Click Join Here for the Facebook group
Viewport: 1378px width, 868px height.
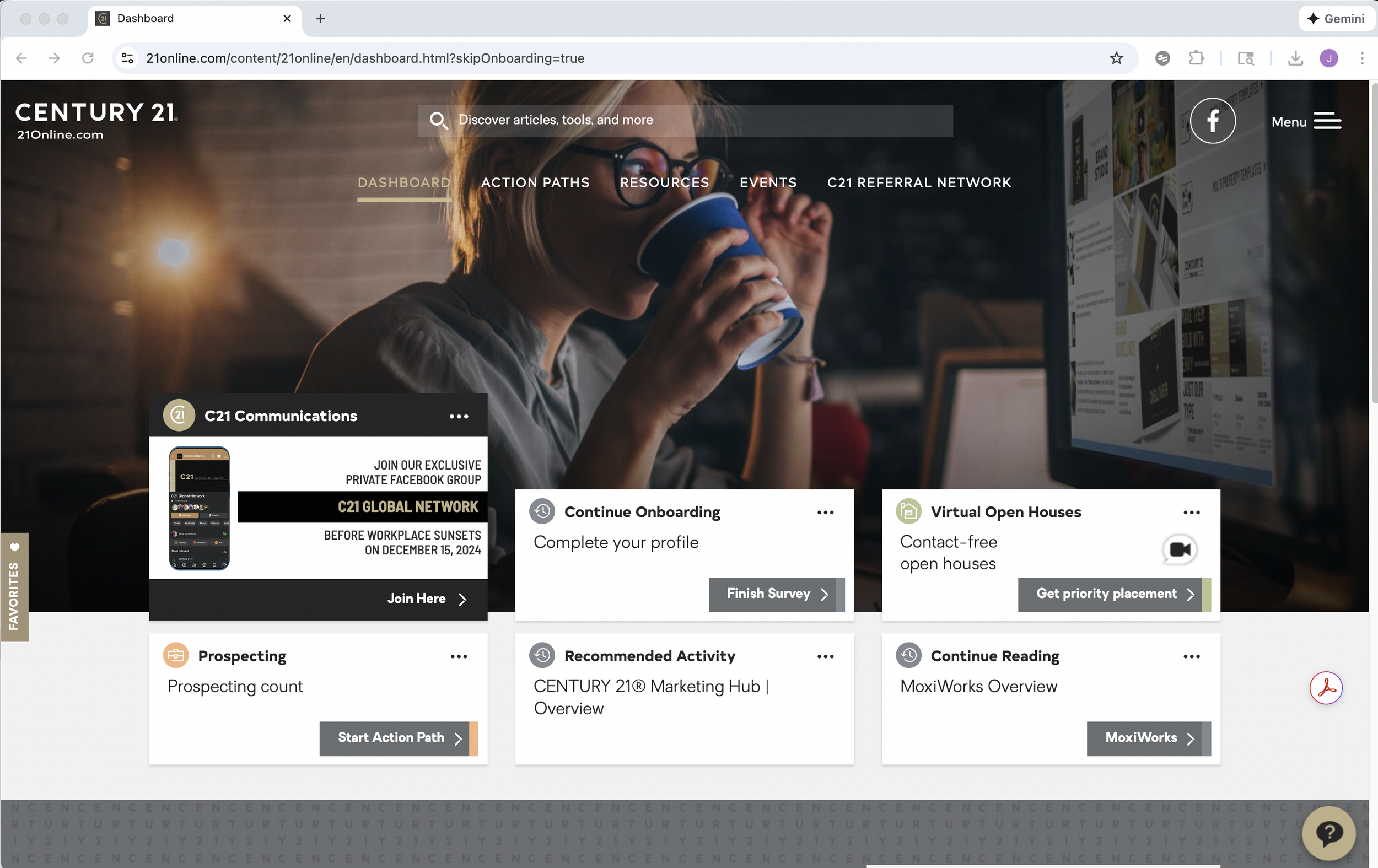coord(426,599)
